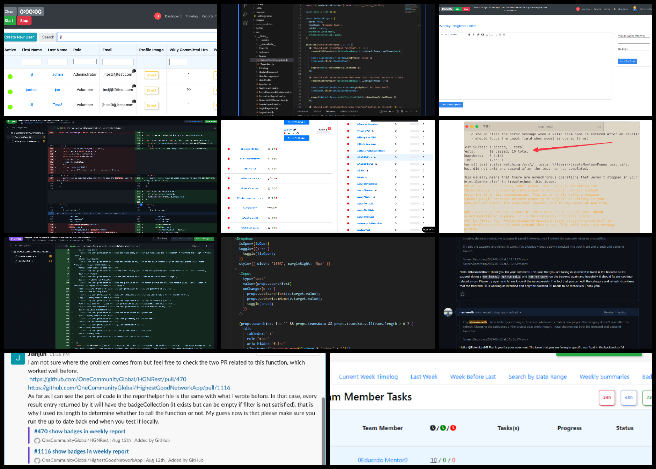This screenshot has height=469, width=656.
Task: Click the teal J avatar in chat message
Action: 18,358
